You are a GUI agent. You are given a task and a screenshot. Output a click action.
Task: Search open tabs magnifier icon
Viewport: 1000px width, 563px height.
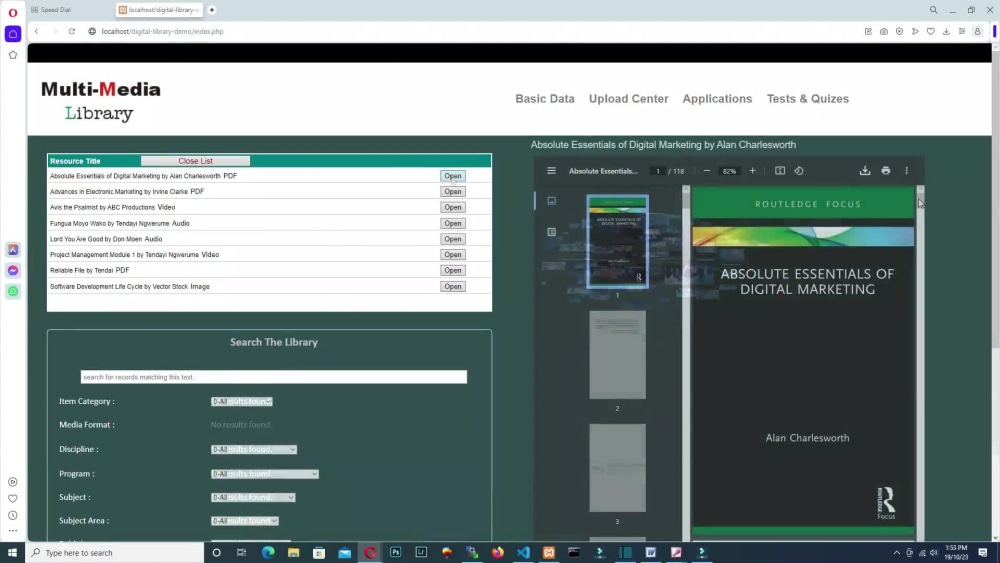(933, 10)
